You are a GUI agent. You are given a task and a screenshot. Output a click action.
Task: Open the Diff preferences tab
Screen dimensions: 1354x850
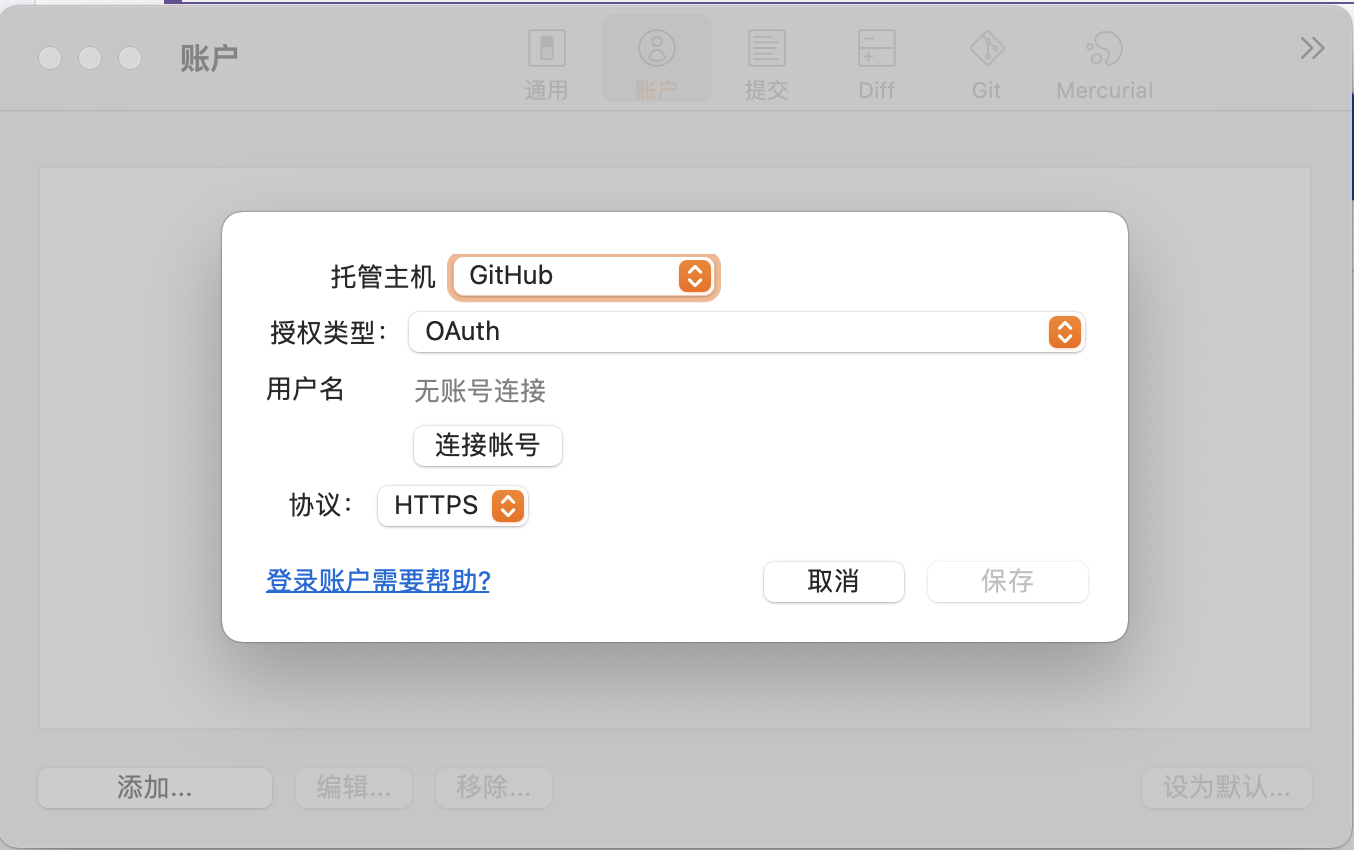pyautogui.click(x=876, y=64)
